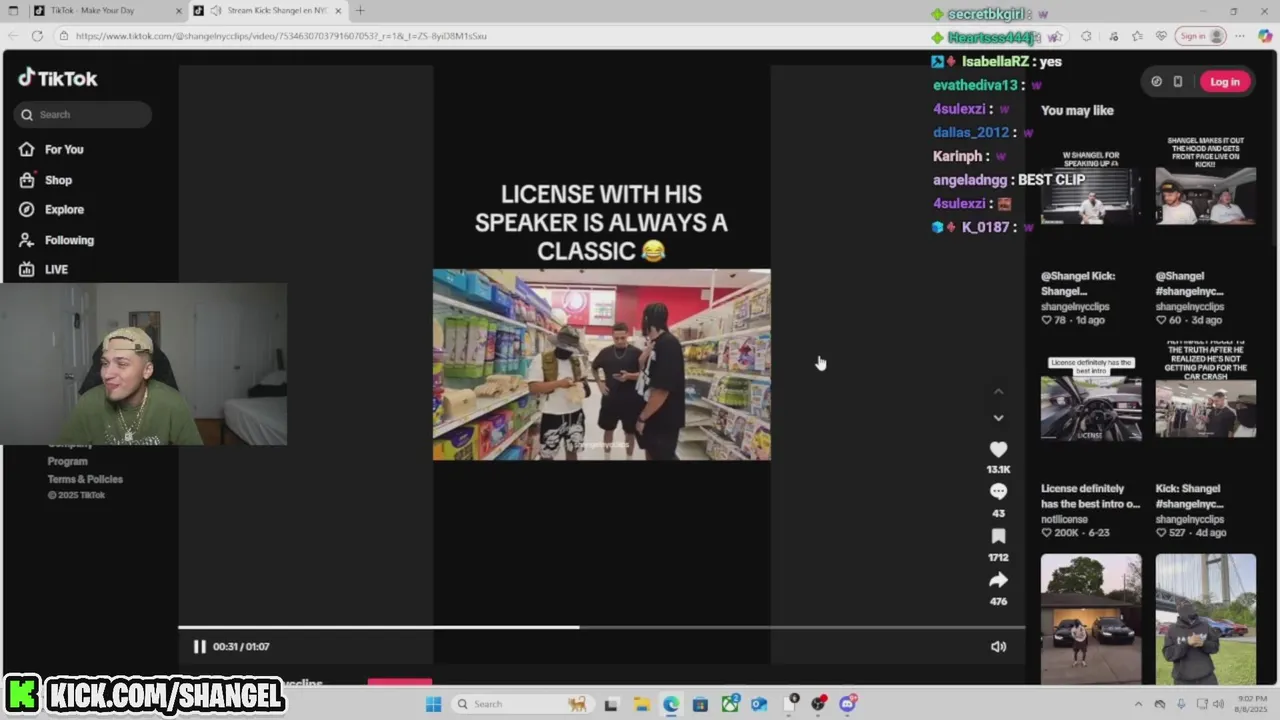Open the '@Shangel Kick: Shangel...' video title
The image size is (1280, 720).
(1078, 284)
